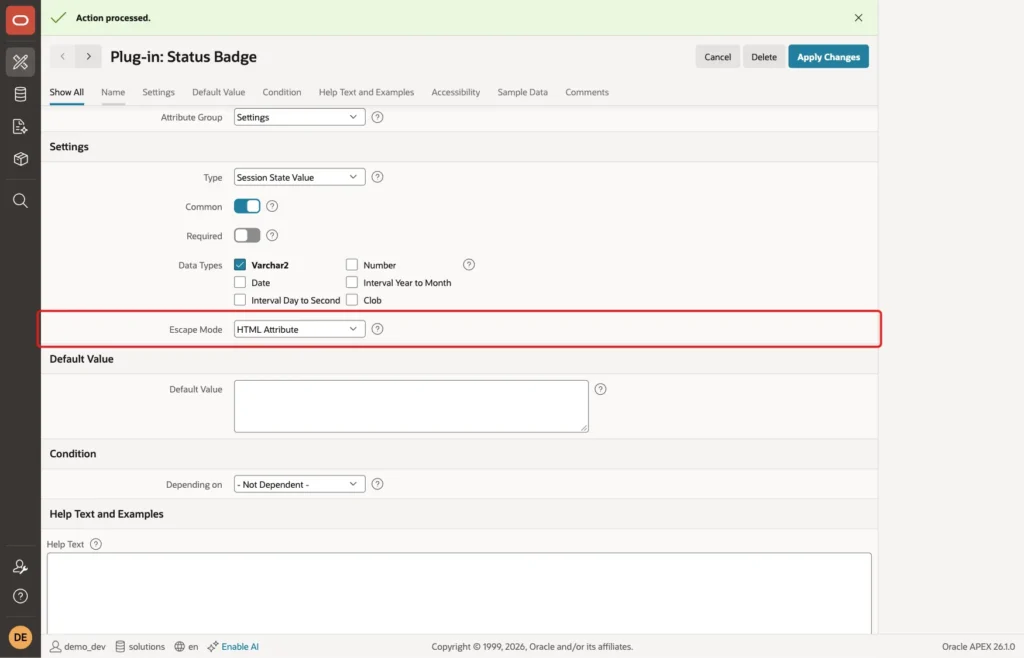Screen dimensions: 1024x658
Task: Turn off the Common switch
Action: (247, 206)
